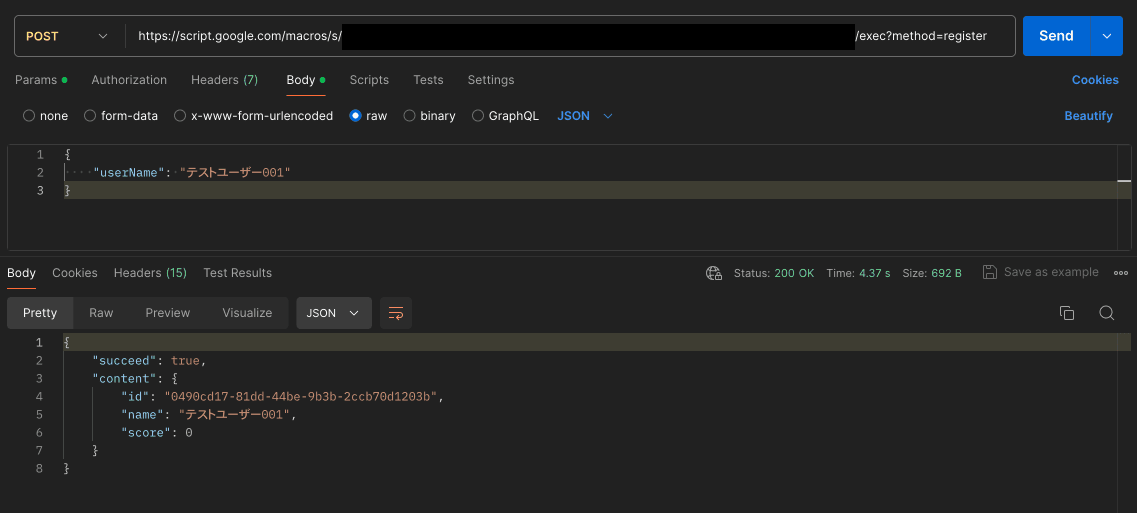Select the GraphQL body type radio
The height and width of the screenshot is (513, 1137).
coord(478,116)
